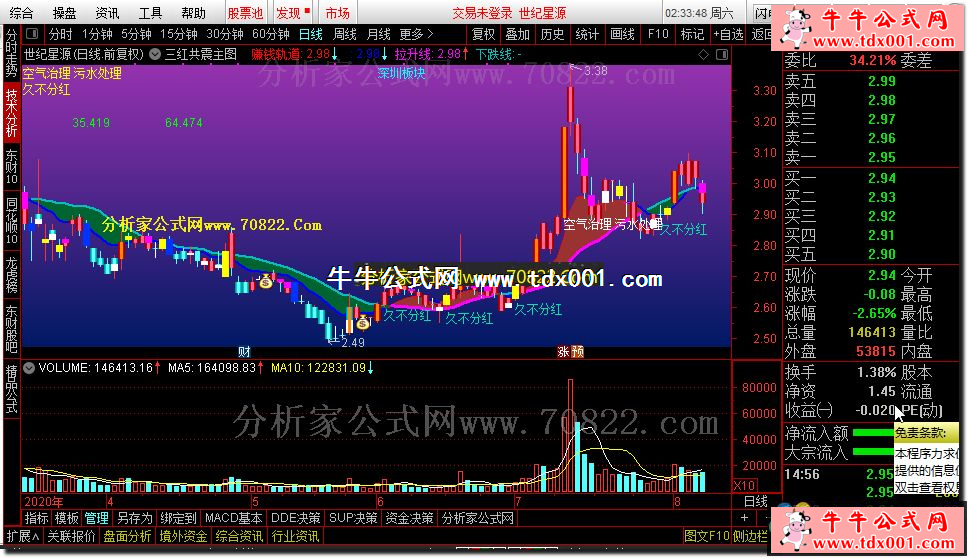The height and width of the screenshot is (558, 969).
Task: Open 东财10 side tab
Action: 12,166
